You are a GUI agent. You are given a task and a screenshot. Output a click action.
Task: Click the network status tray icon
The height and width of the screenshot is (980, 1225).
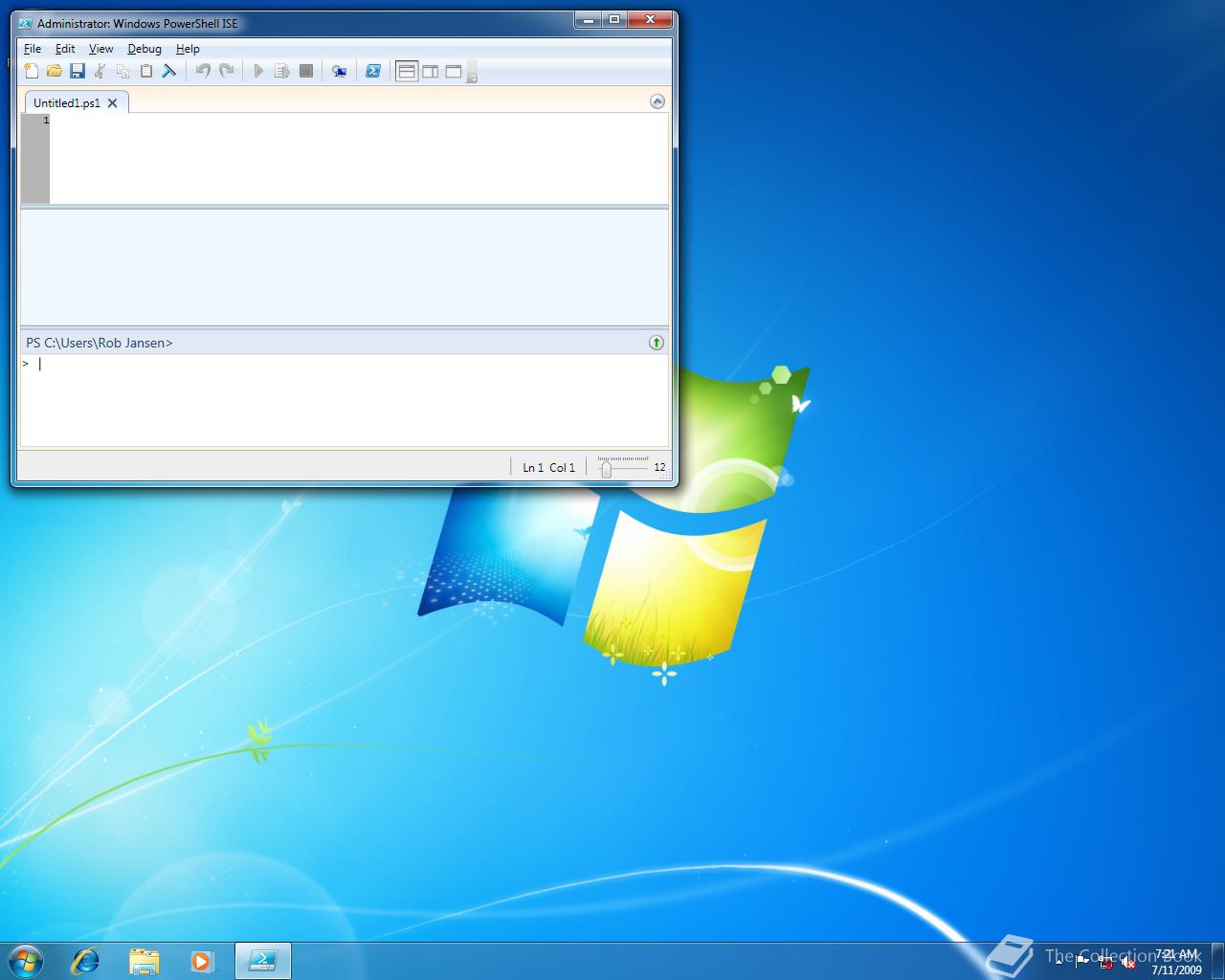(x=1106, y=963)
